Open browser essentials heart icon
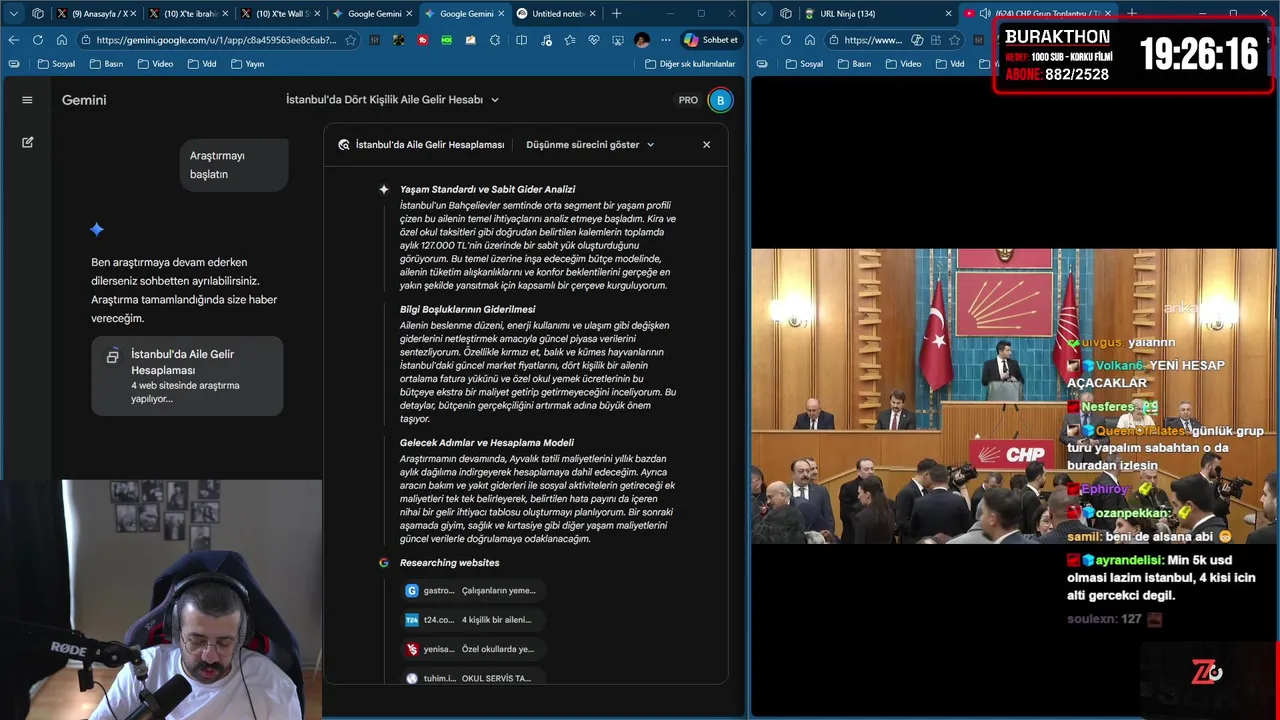1280x720 pixels. coord(594,40)
